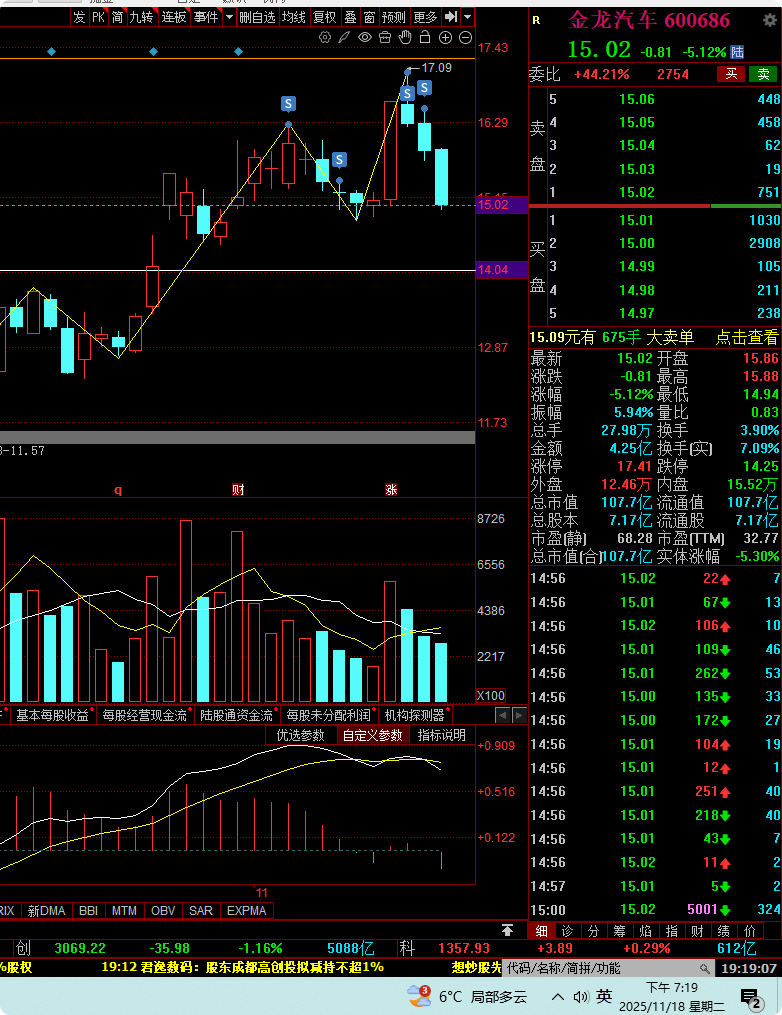
Task: Click the 叠 overlay button
Action: pos(350,17)
